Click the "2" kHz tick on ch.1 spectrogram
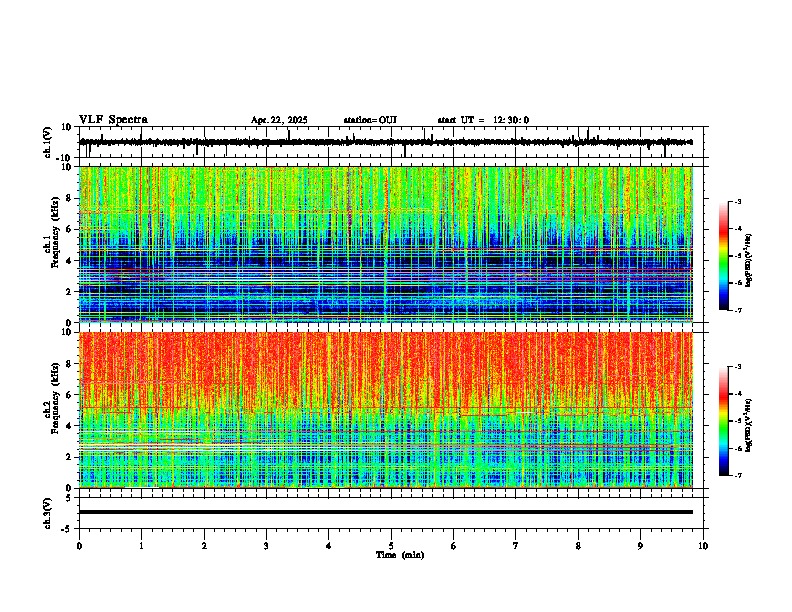This screenshot has width=792, height=612. (x=69, y=291)
